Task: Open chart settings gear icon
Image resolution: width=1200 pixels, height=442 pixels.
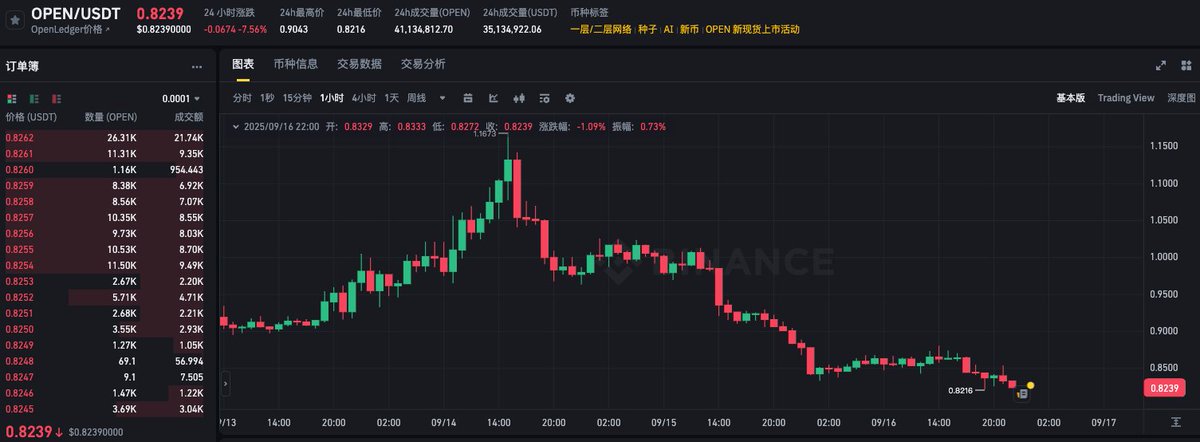Action: [570, 98]
